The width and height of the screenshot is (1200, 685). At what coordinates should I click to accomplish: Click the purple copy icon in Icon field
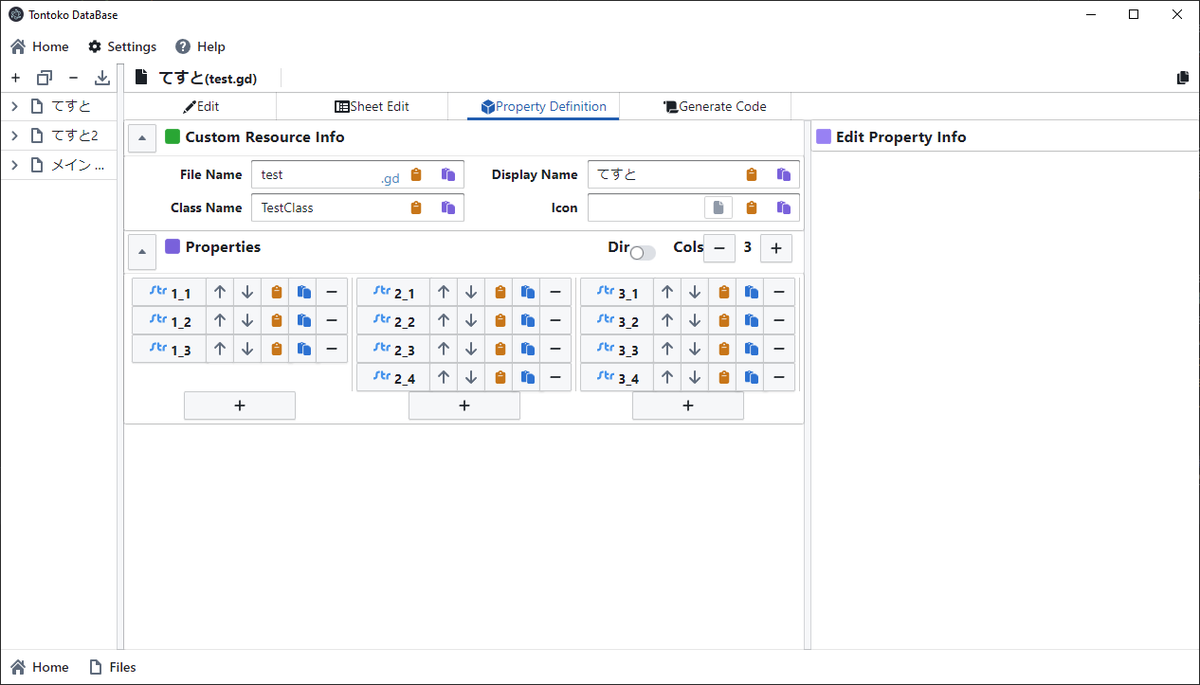[783, 208]
